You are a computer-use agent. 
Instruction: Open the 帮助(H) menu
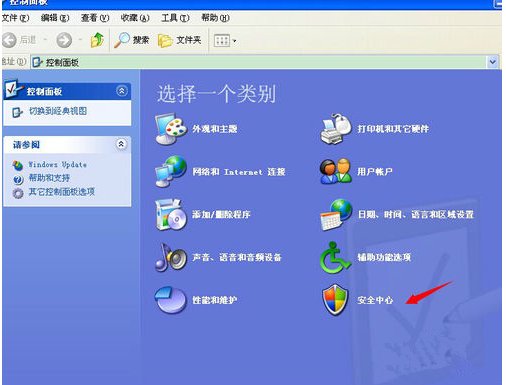click(215, 18)
